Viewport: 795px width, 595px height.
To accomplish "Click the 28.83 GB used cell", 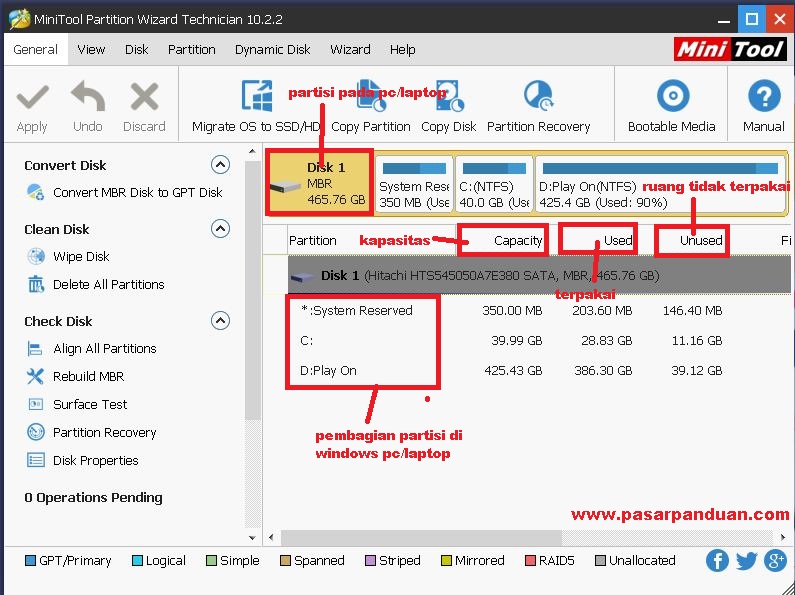I will click(x=606, y=341).
